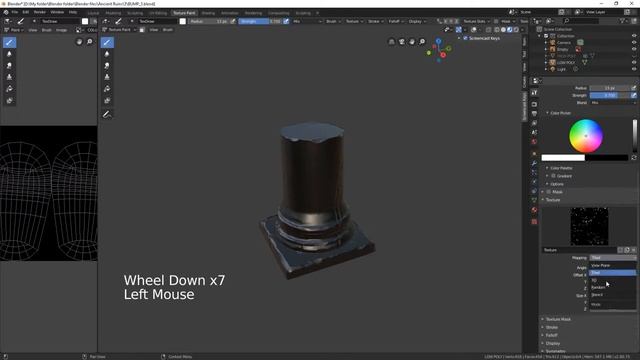640x360 pixels.
Task: Toggle visibility of Light in outliner
Action: (x=634, y=69)
